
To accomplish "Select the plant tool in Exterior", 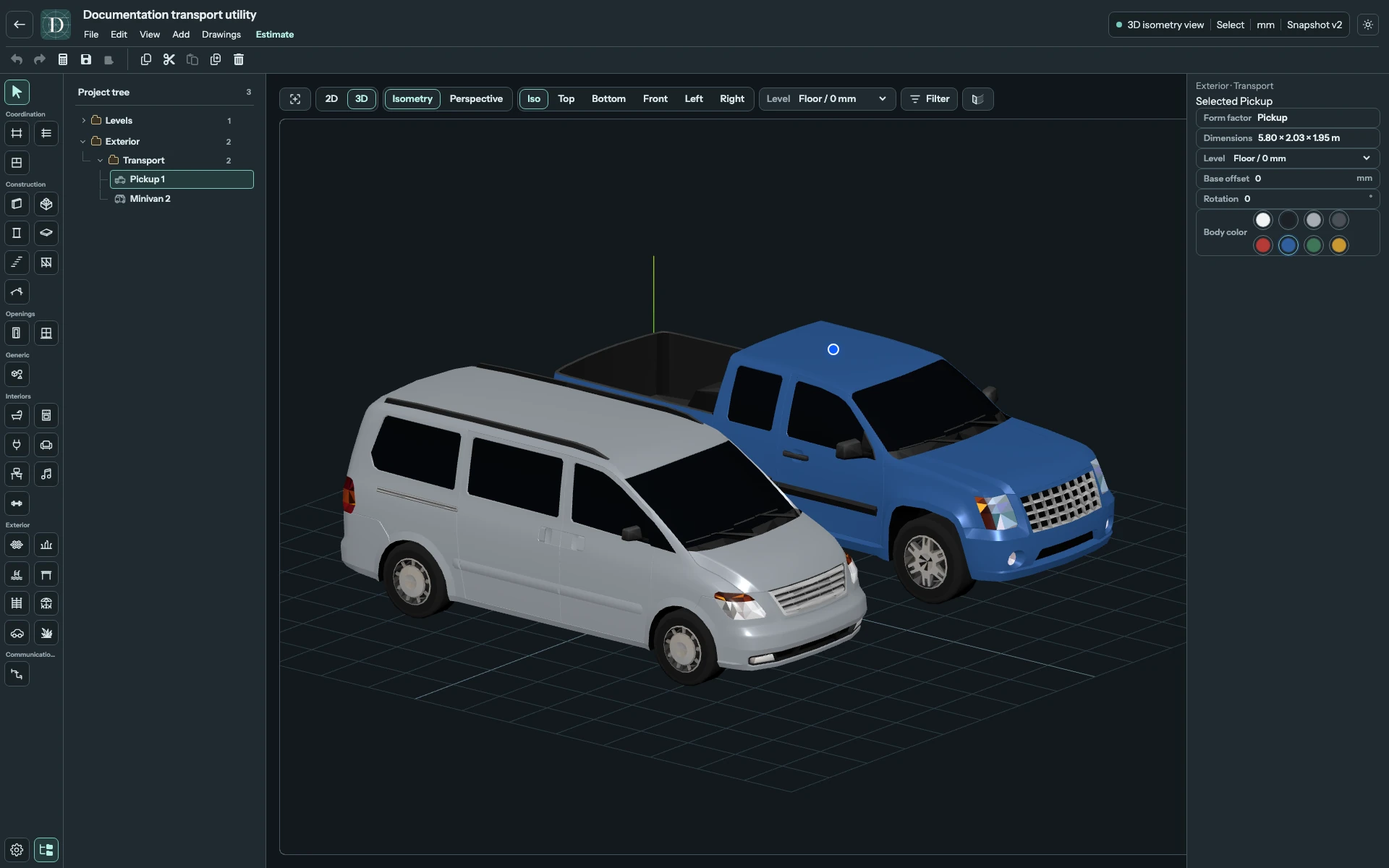I will [x=46, y=633].
